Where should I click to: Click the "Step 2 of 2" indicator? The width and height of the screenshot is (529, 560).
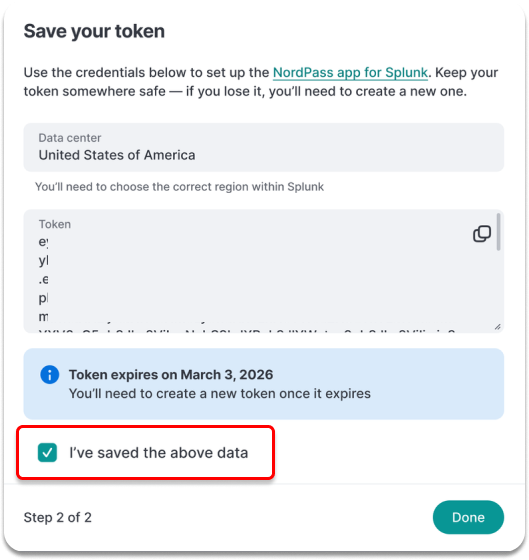(x=58, y=517)
